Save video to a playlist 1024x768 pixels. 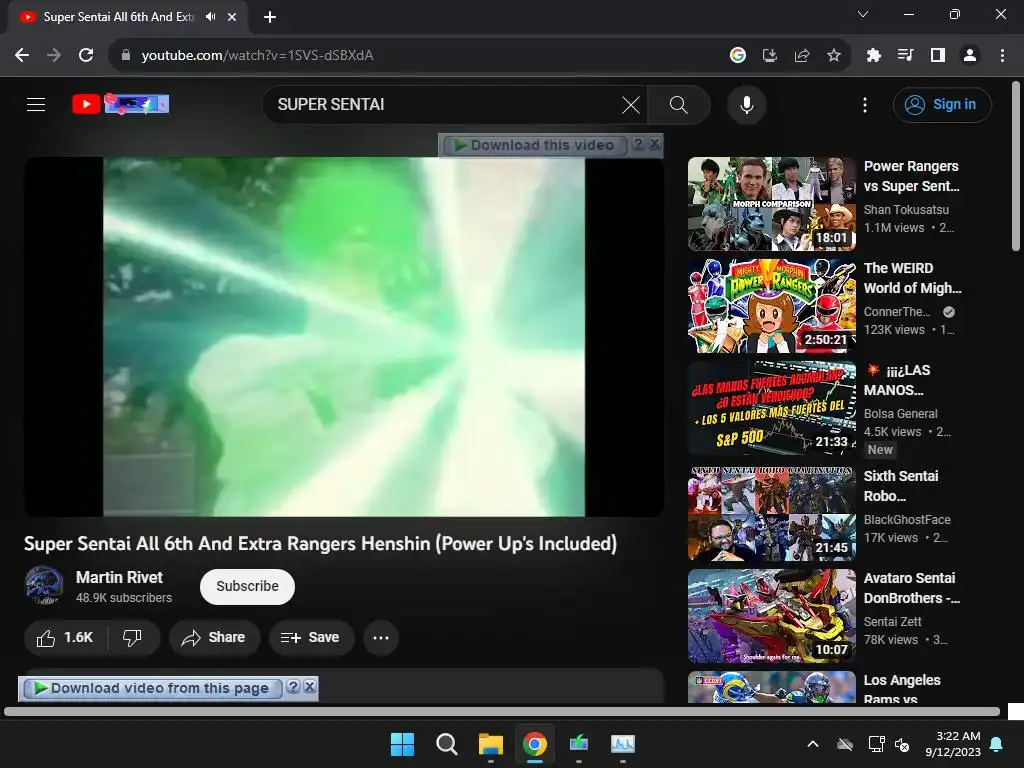(x=312, y=637)
